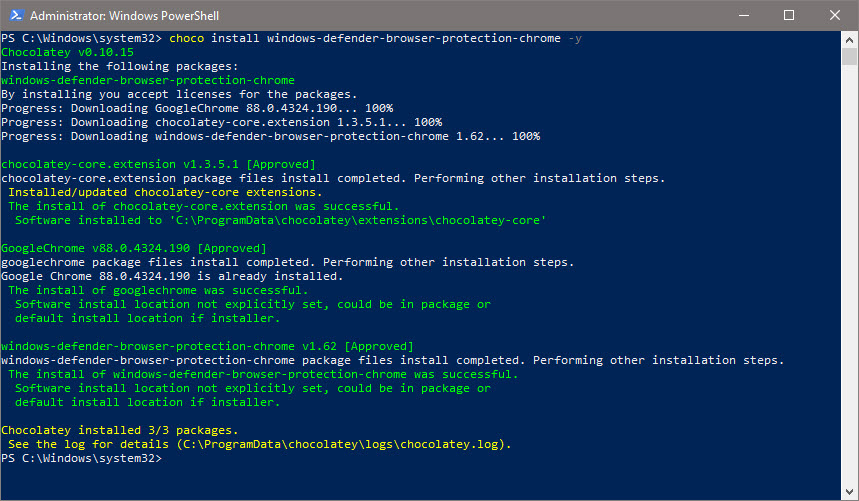Image resolution: width=859 pixels, height=501 pixels.
Task: Click the 'chocolatey-core.extension v1.3.5.1 [Approved]' heading
Action: pyautogui.click(x=158, y=164)
